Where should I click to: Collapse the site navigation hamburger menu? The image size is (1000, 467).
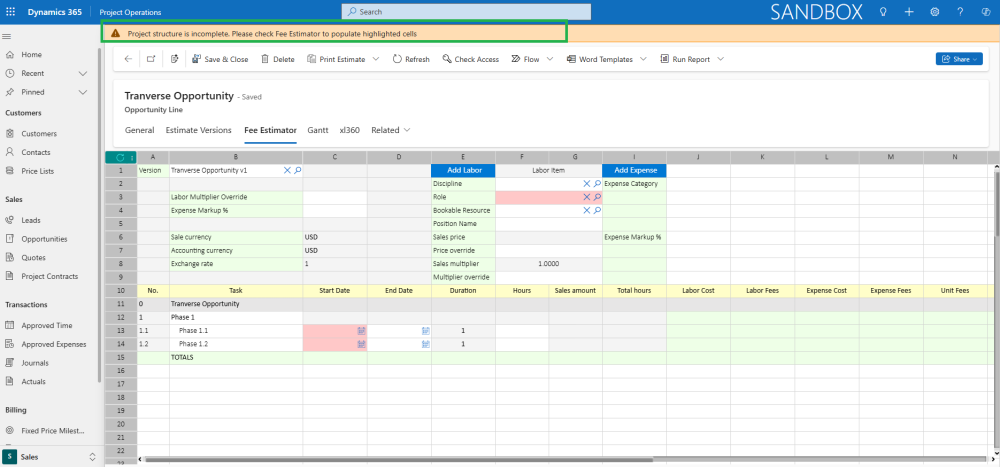coord(6,36)
